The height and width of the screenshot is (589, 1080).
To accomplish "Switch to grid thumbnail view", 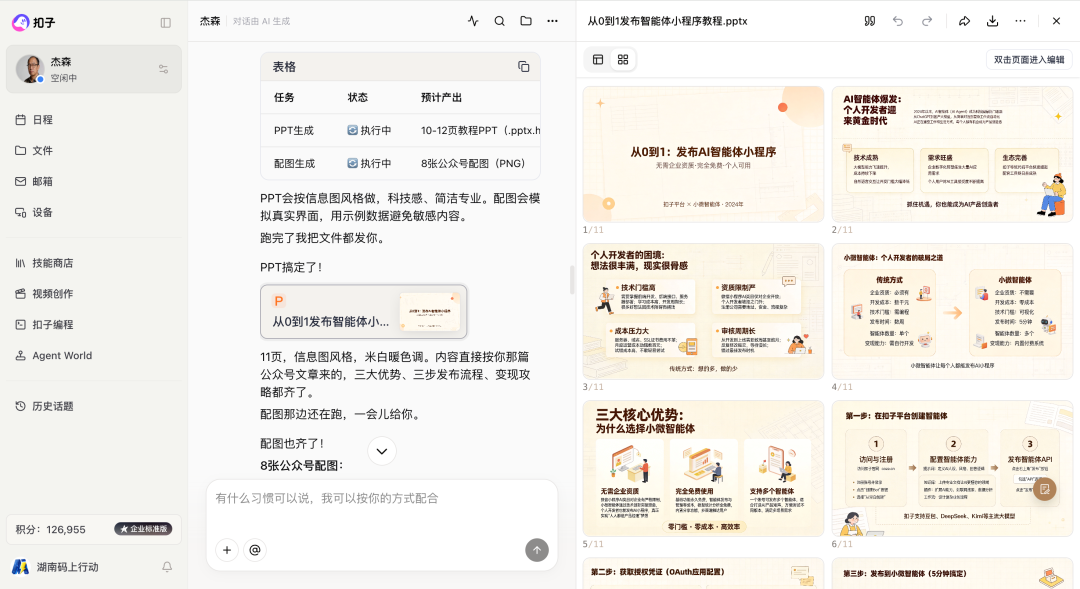I will point(623,59).
